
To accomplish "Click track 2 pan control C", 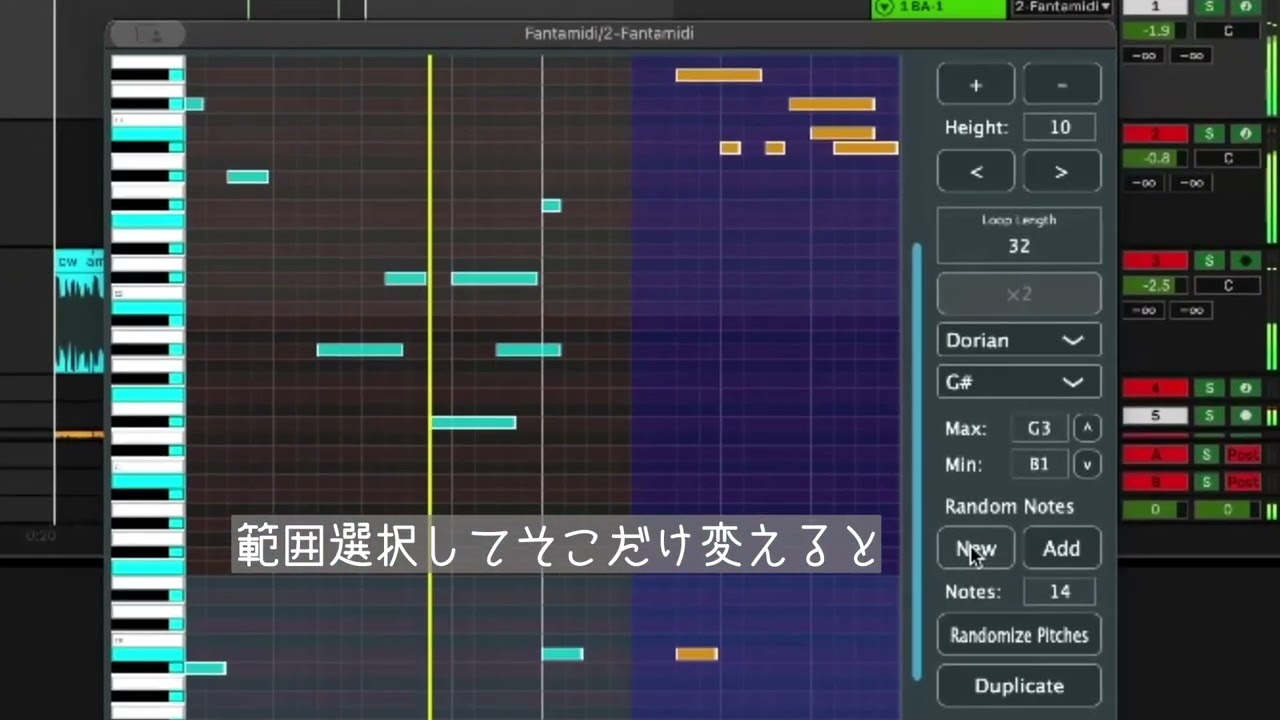I will pyautogui.click(x=1228, y=158).
